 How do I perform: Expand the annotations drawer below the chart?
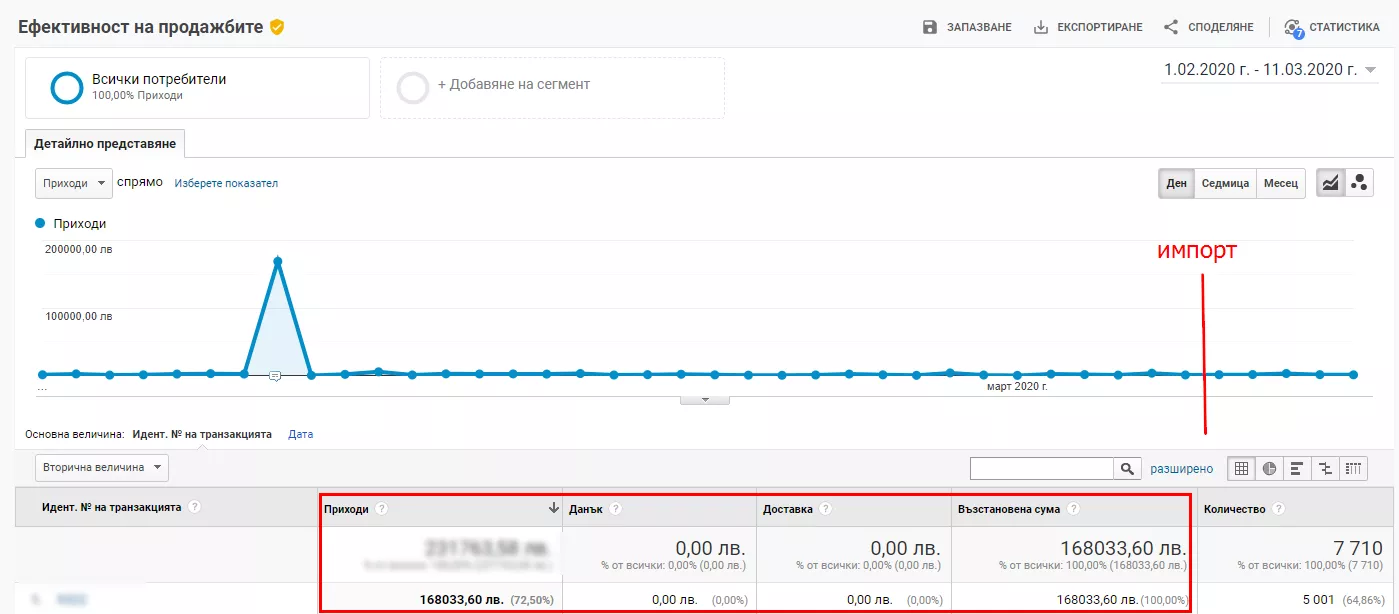coord(704,400)
